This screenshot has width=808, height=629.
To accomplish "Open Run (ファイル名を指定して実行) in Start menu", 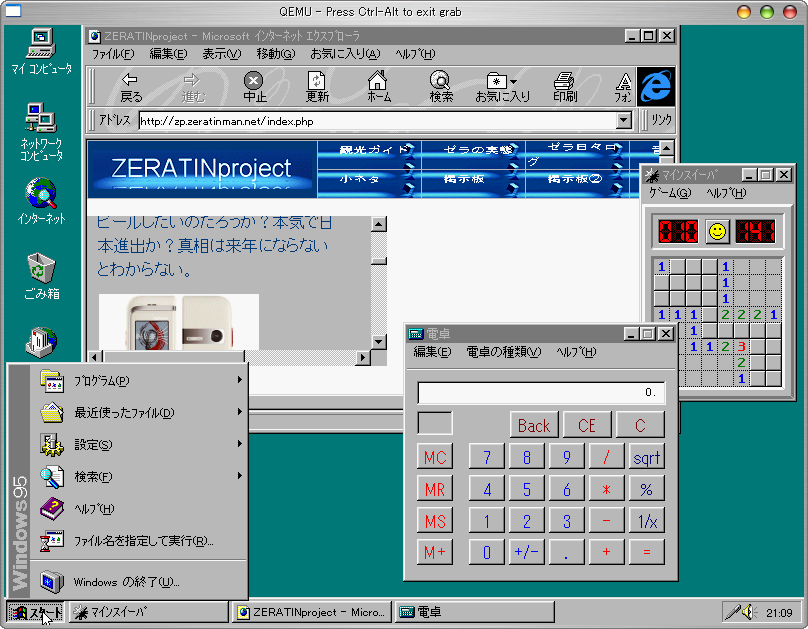I will pyautogui.click(x=139, y=540).
